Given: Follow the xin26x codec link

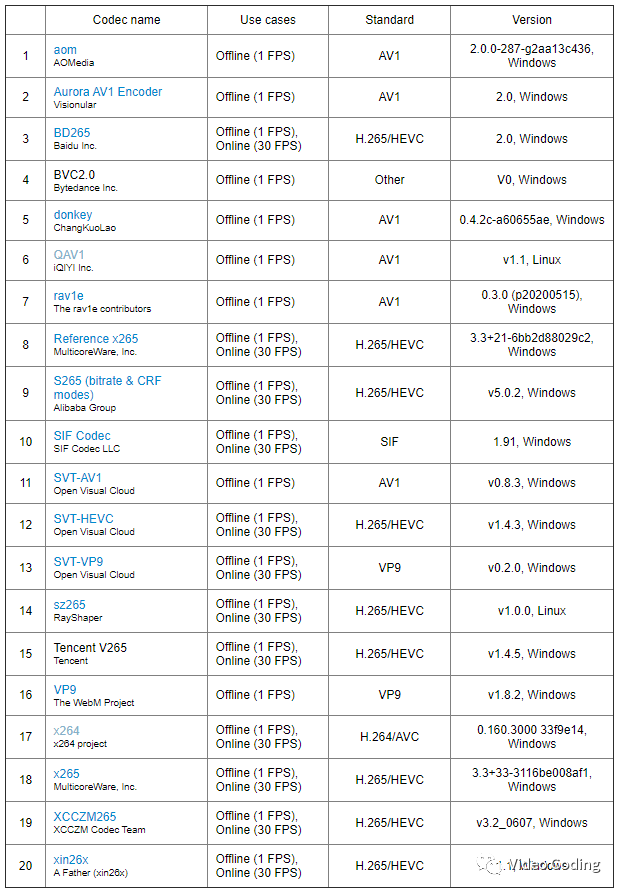Looking at the screenshot, I should 71,860.
